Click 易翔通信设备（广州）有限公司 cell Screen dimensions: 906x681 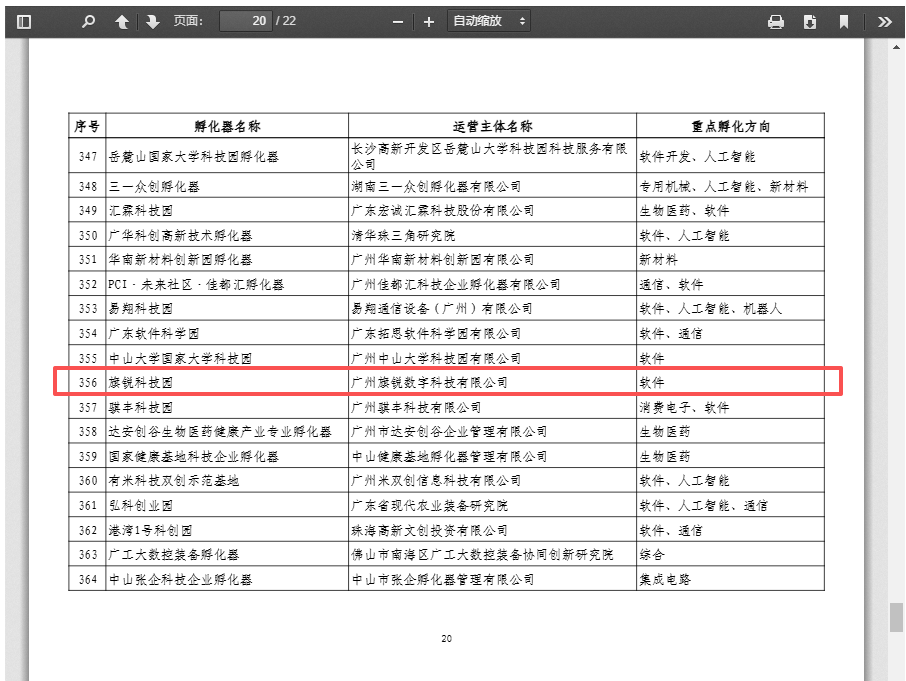492,308
